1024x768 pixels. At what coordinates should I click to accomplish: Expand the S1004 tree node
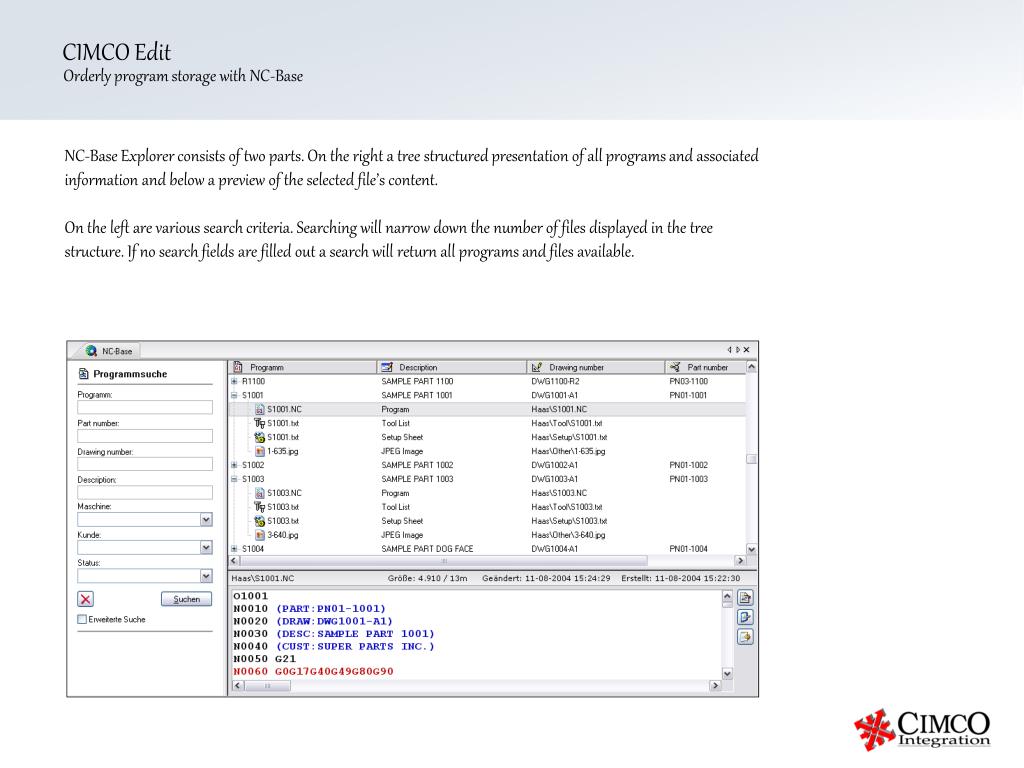pyautogui.click(x=234, y=549)
